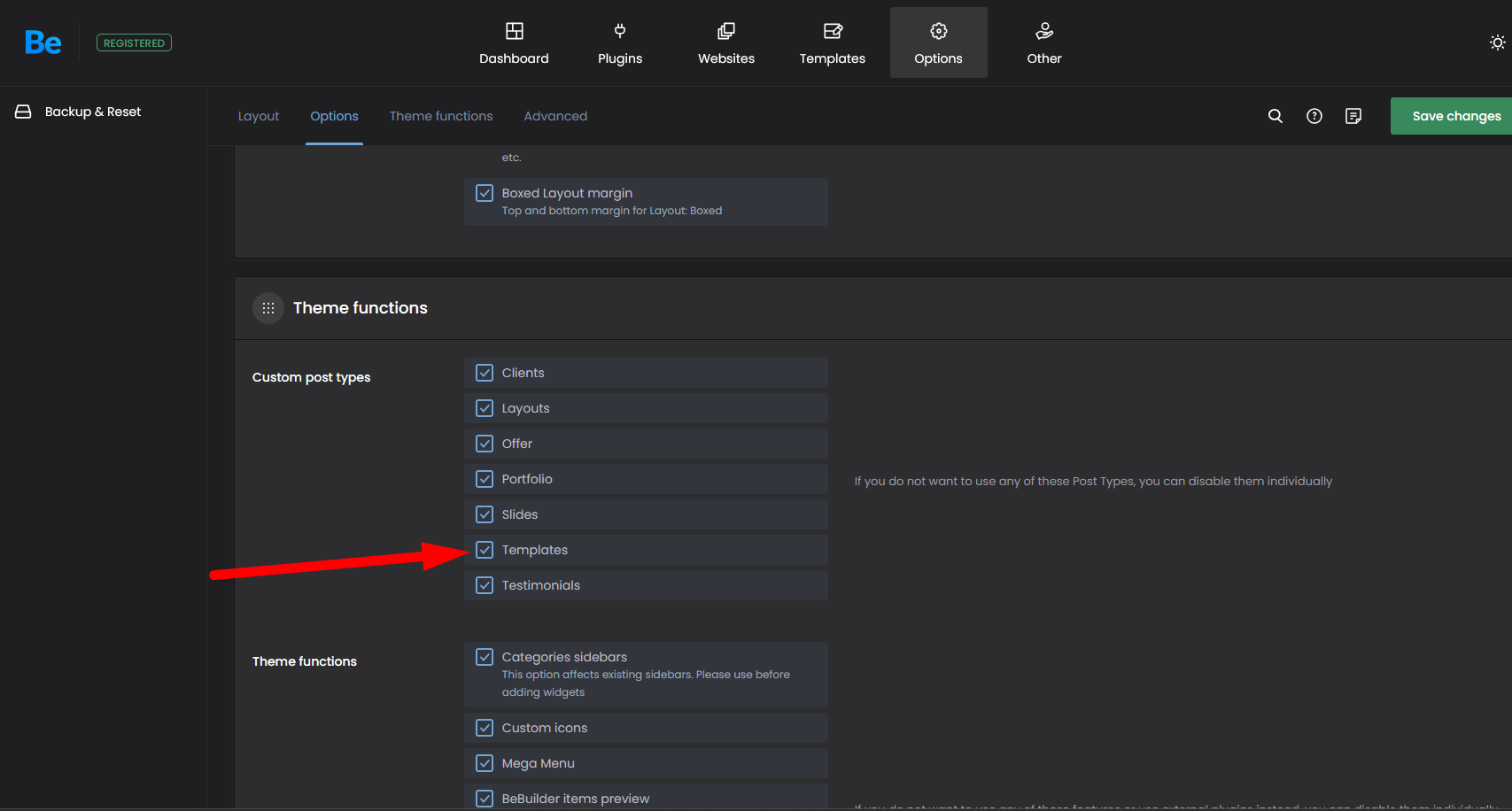
Task: Disable the Portfolio post type
Action: (x=485, y=479)
